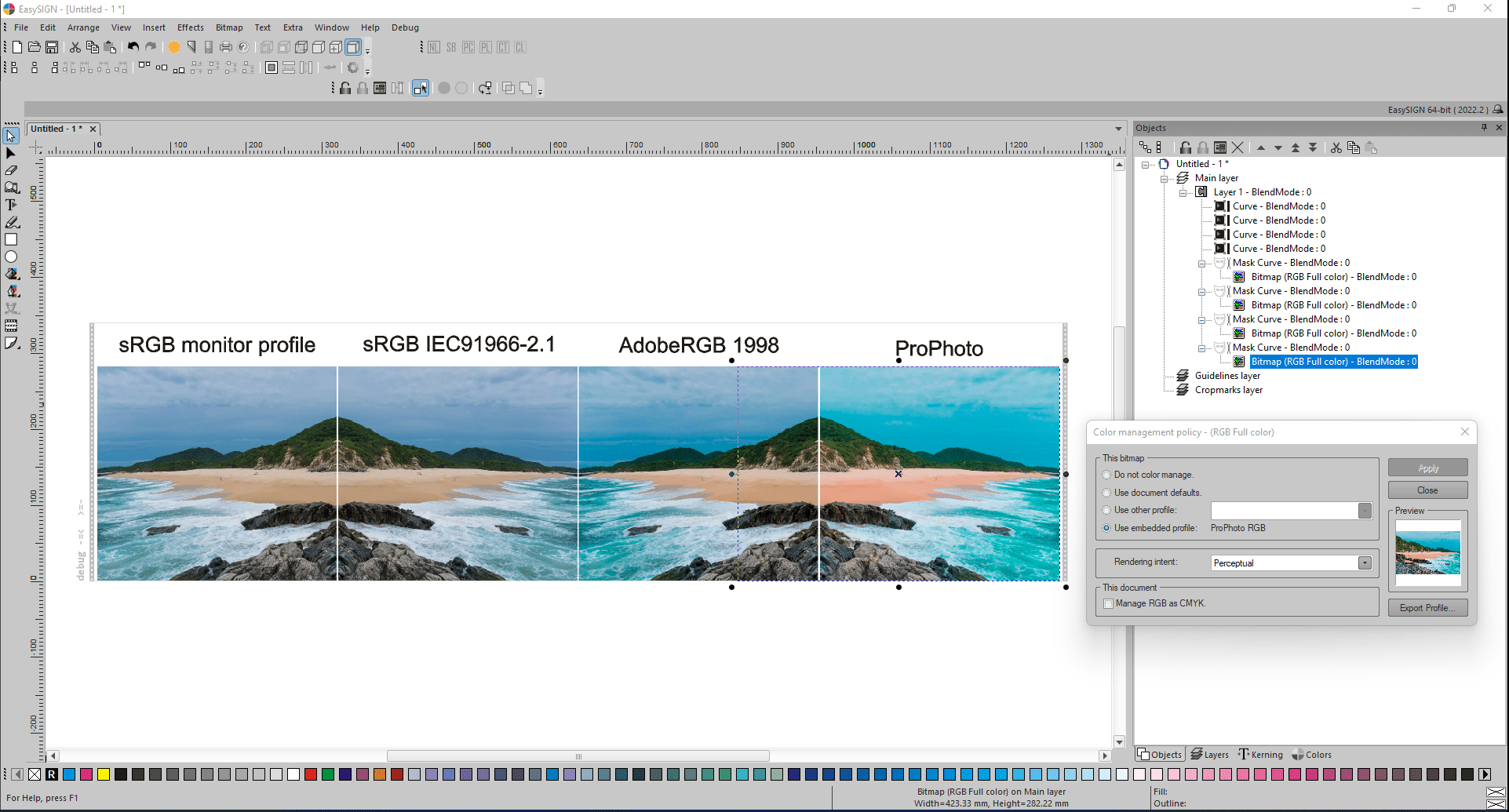Pick the yellow swatch in color palette

(104, 774)
